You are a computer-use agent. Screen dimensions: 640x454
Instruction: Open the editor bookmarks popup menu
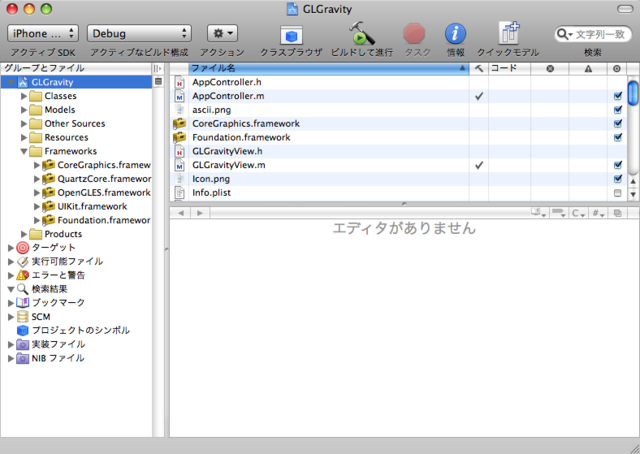click(539, 213)
